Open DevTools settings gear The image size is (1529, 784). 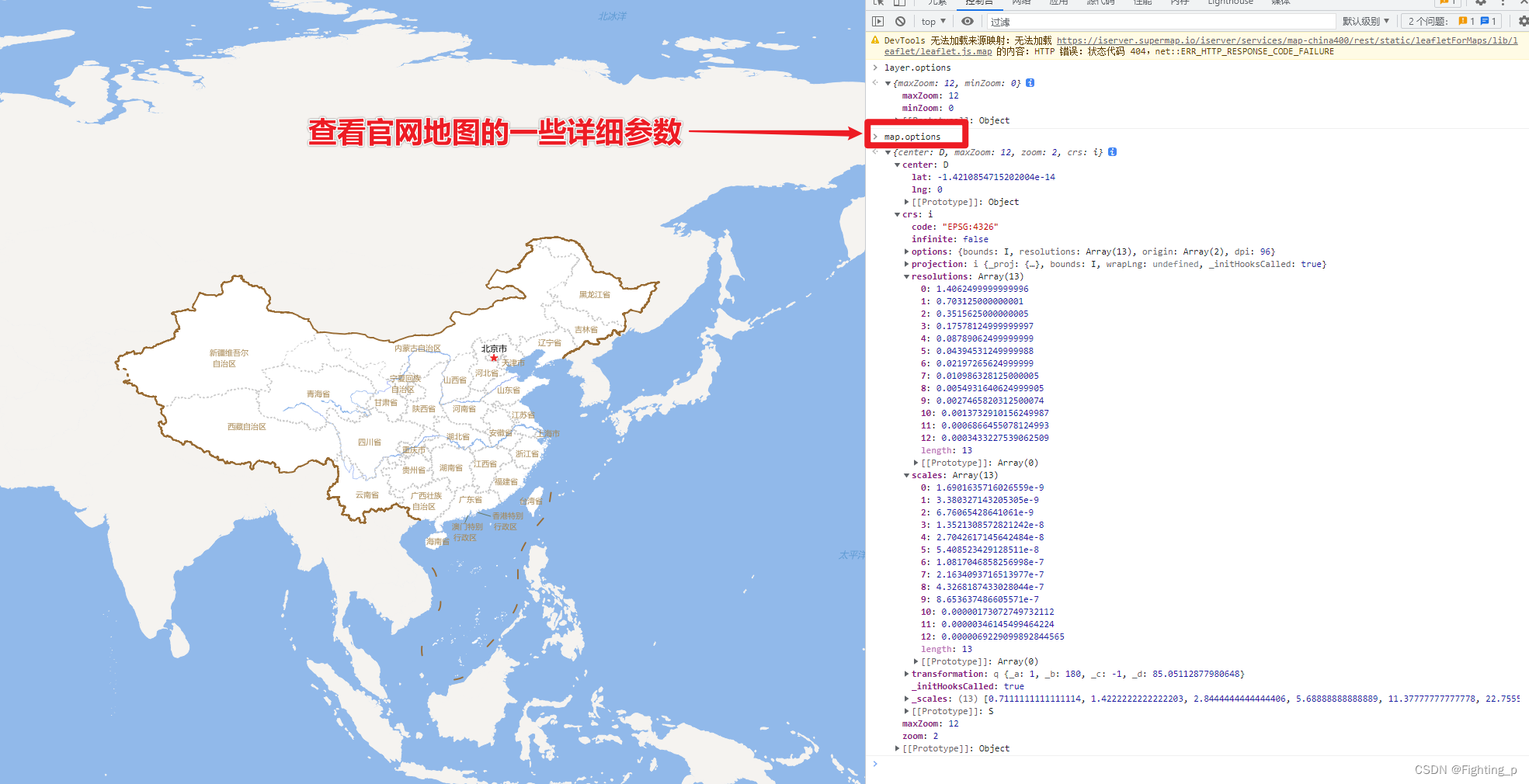pyautogui.click(x=1482, y=3)
